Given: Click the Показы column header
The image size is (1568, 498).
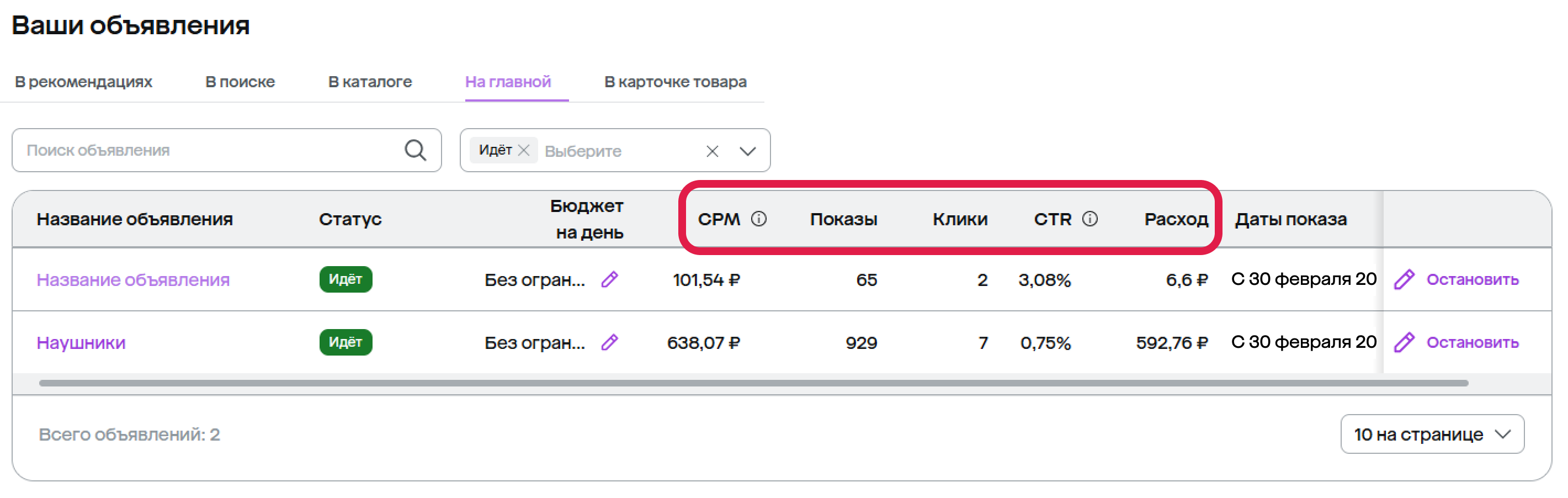Looking at the screenshot, I should [843, 219].
